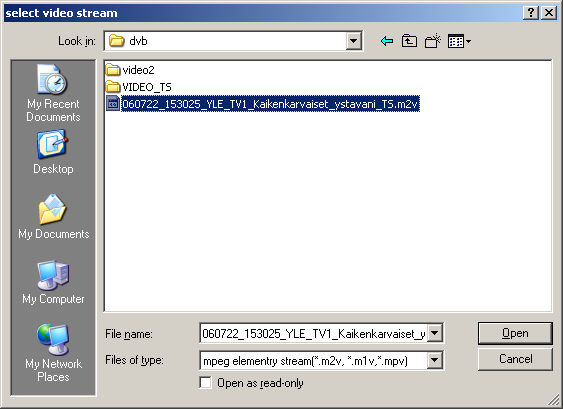
Task: Click the Up One Level folder icon
Action: coord(409,41)
